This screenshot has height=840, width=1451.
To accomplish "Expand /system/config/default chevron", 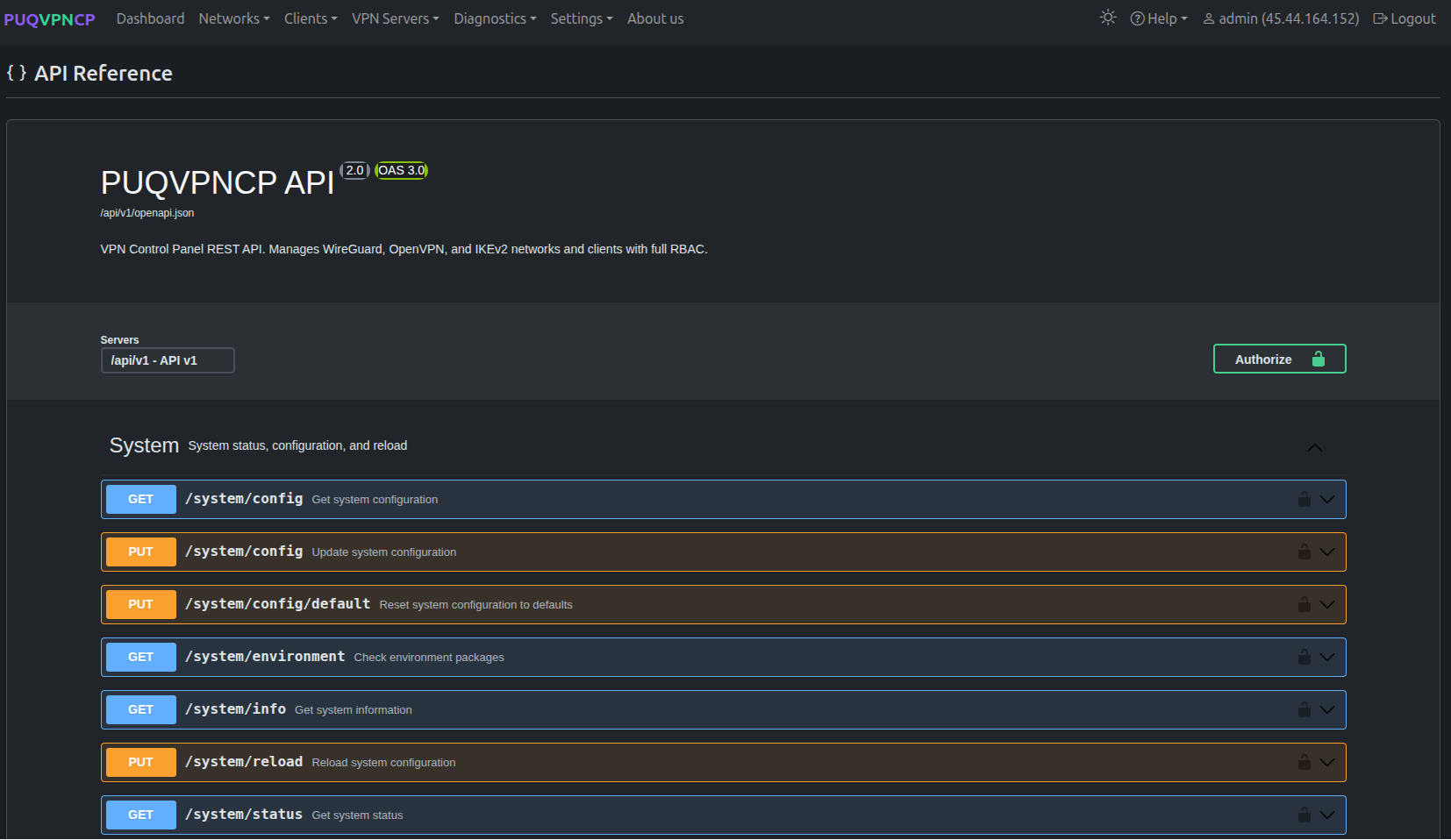I will point(1327,604).
